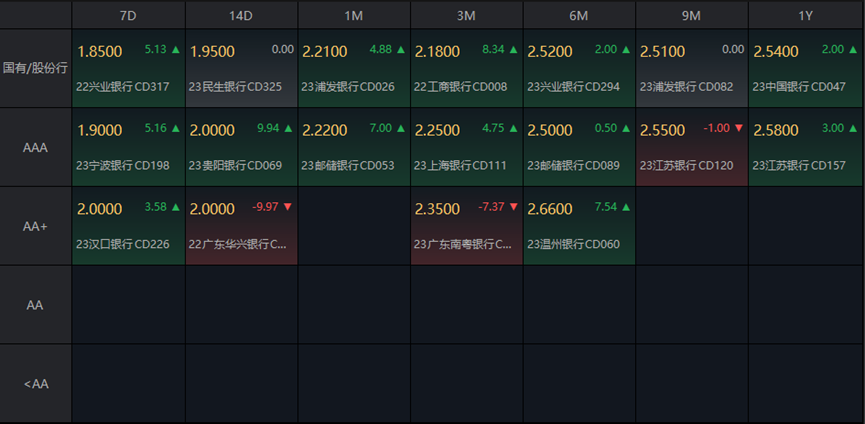Click the 0.50 up-change indicator
This screenshot has height=424, width=865.
pos(612,128)
